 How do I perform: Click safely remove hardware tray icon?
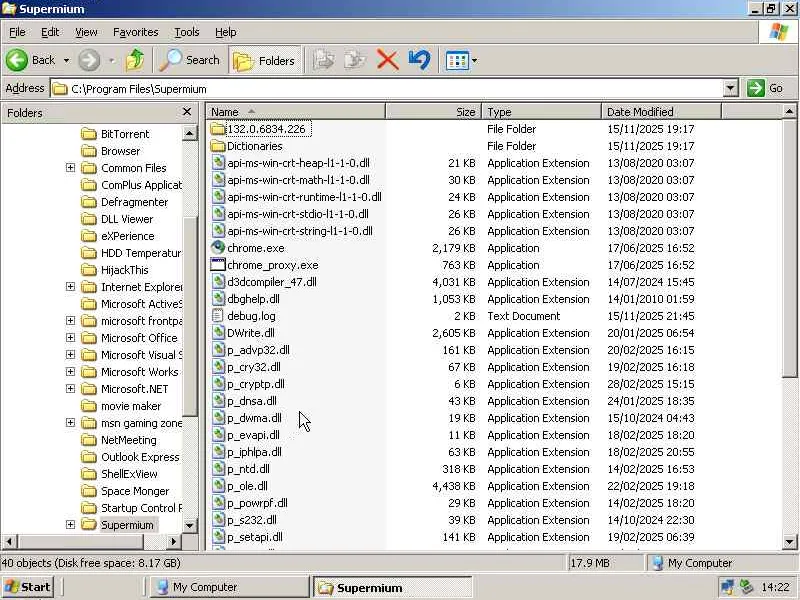coord(747,587)
